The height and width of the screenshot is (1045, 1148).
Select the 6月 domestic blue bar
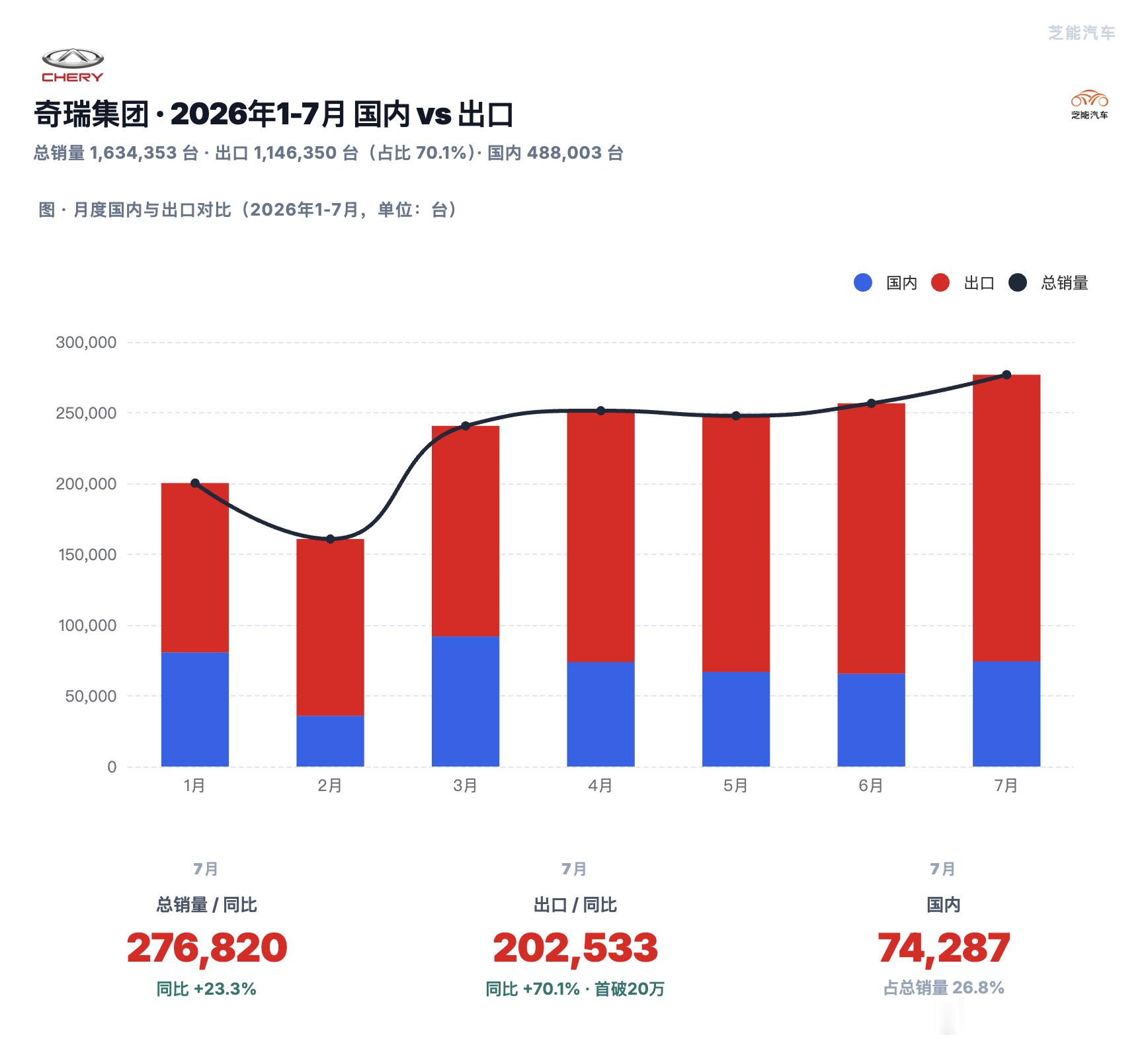[x=871, y=720]
